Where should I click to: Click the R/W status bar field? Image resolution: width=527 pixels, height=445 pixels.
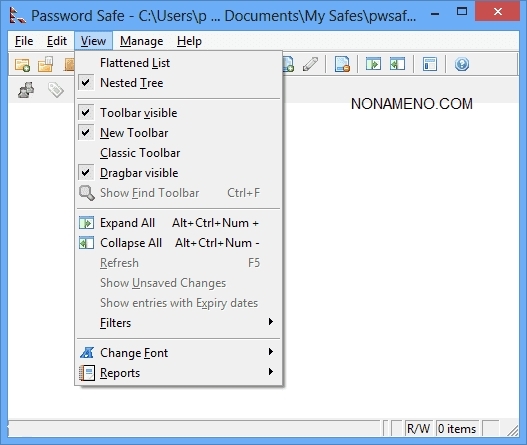tap(418, 429)
